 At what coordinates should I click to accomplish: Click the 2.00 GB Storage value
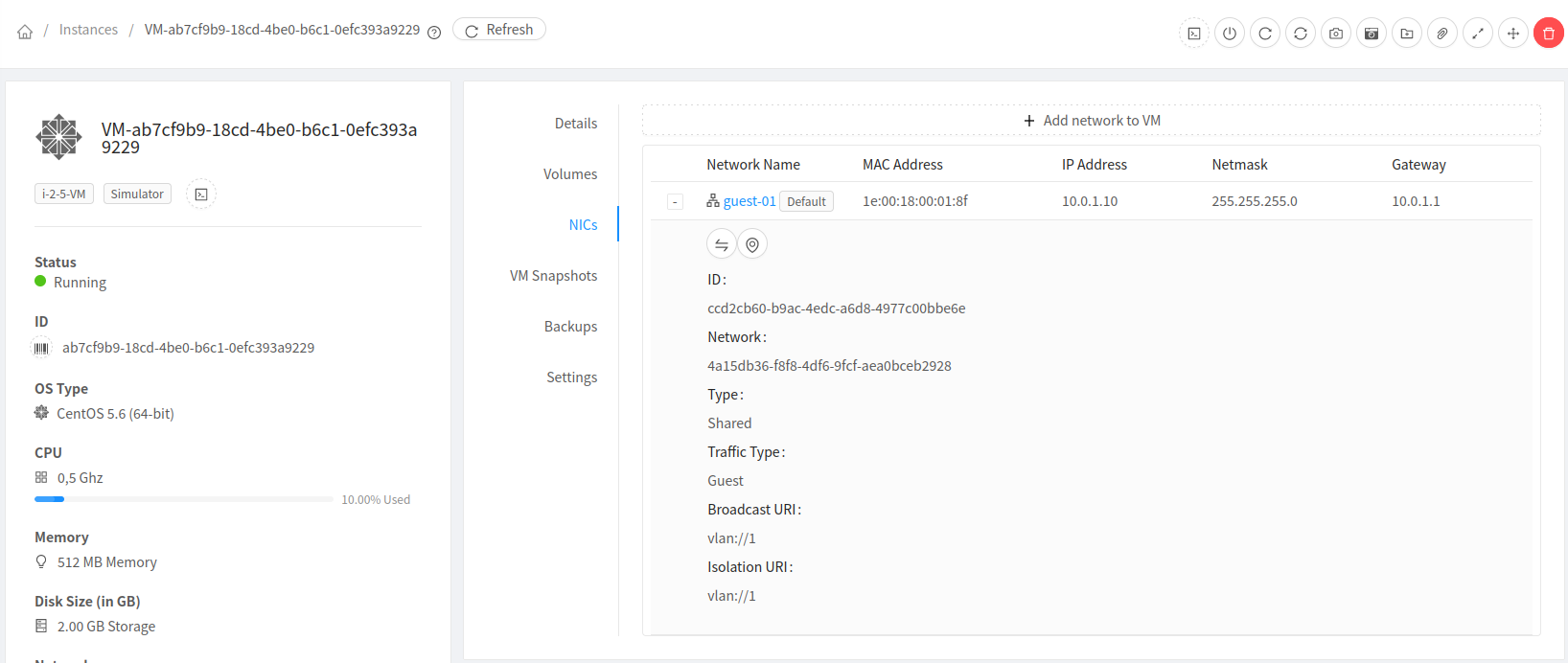(106, 627)
